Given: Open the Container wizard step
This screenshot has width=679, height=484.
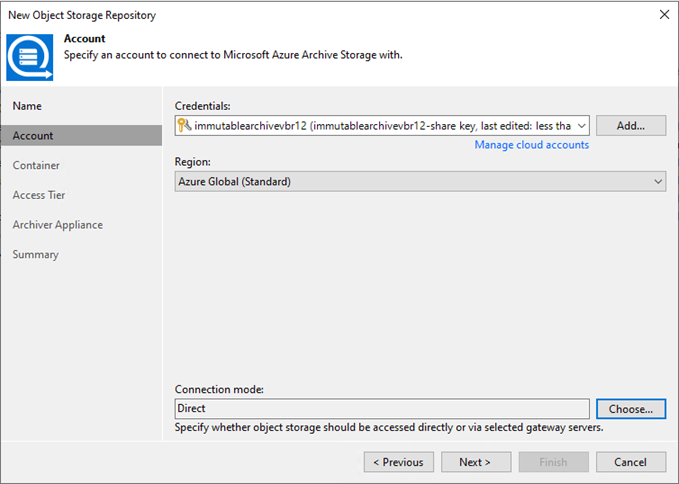Looking at the screenshot, I should pyautogui.click(x=36, y=165).
